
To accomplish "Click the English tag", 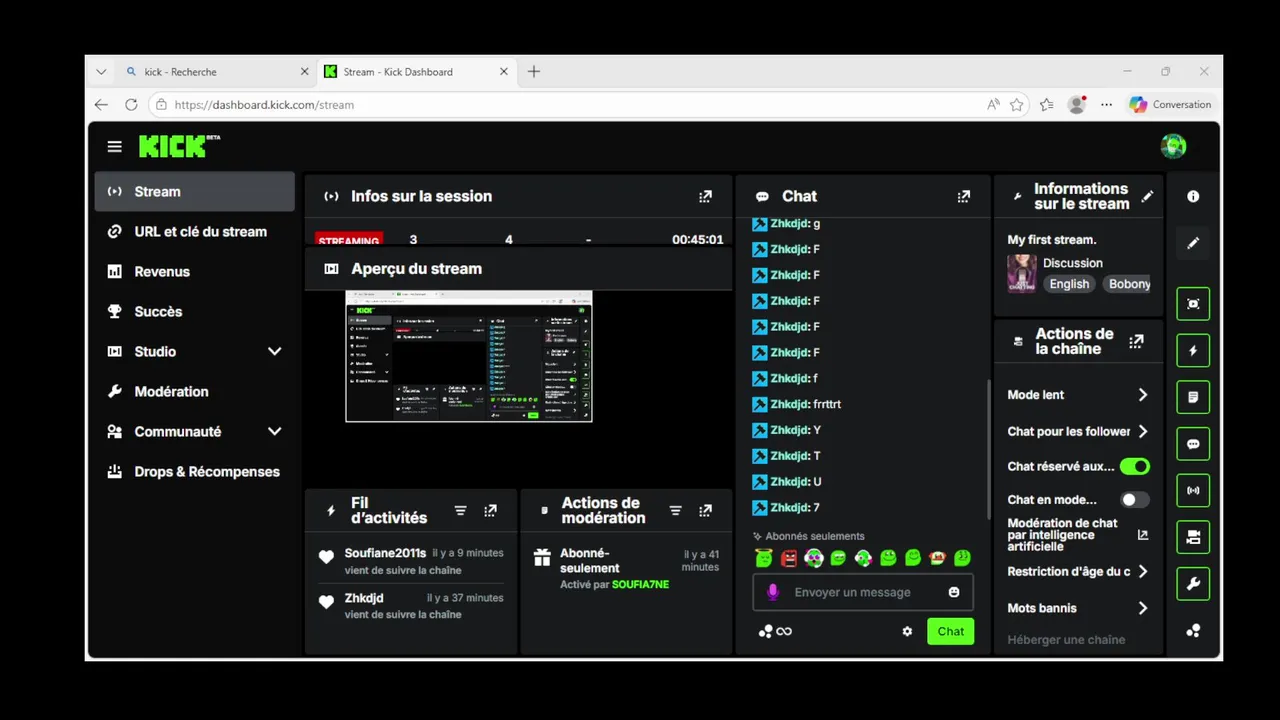I will 1069,284.
